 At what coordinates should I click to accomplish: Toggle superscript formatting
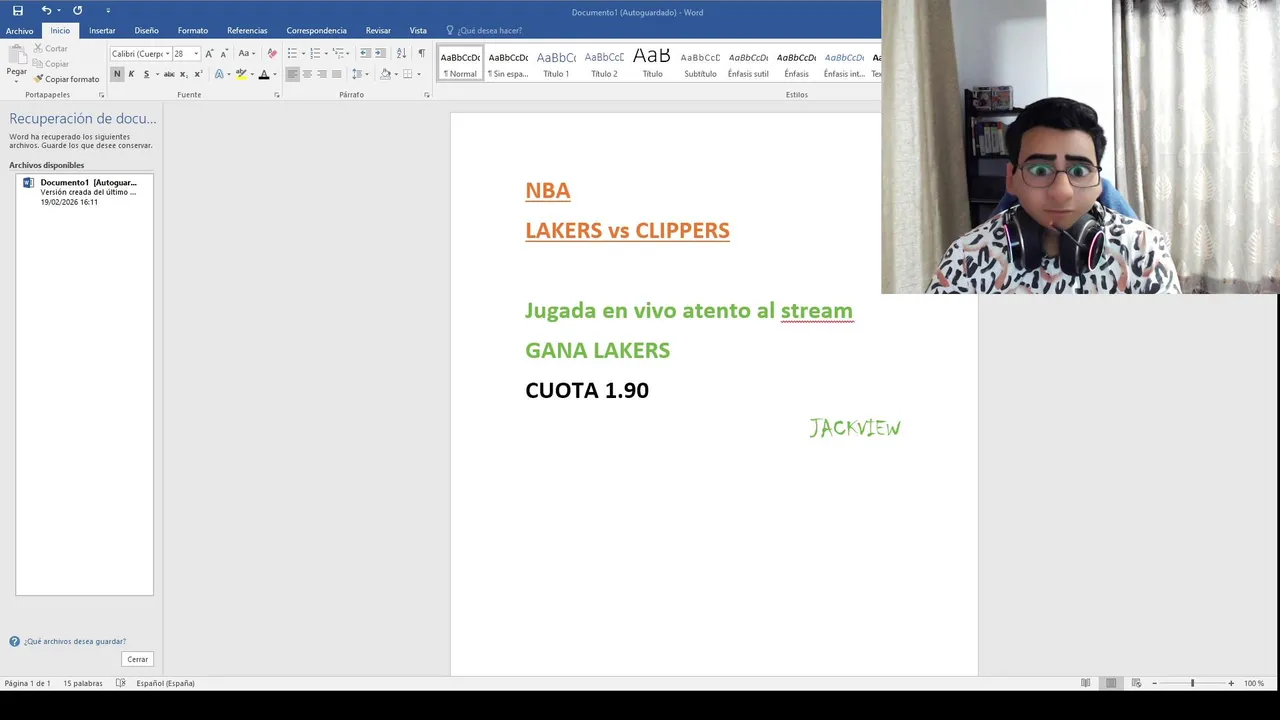click(198, 74)
